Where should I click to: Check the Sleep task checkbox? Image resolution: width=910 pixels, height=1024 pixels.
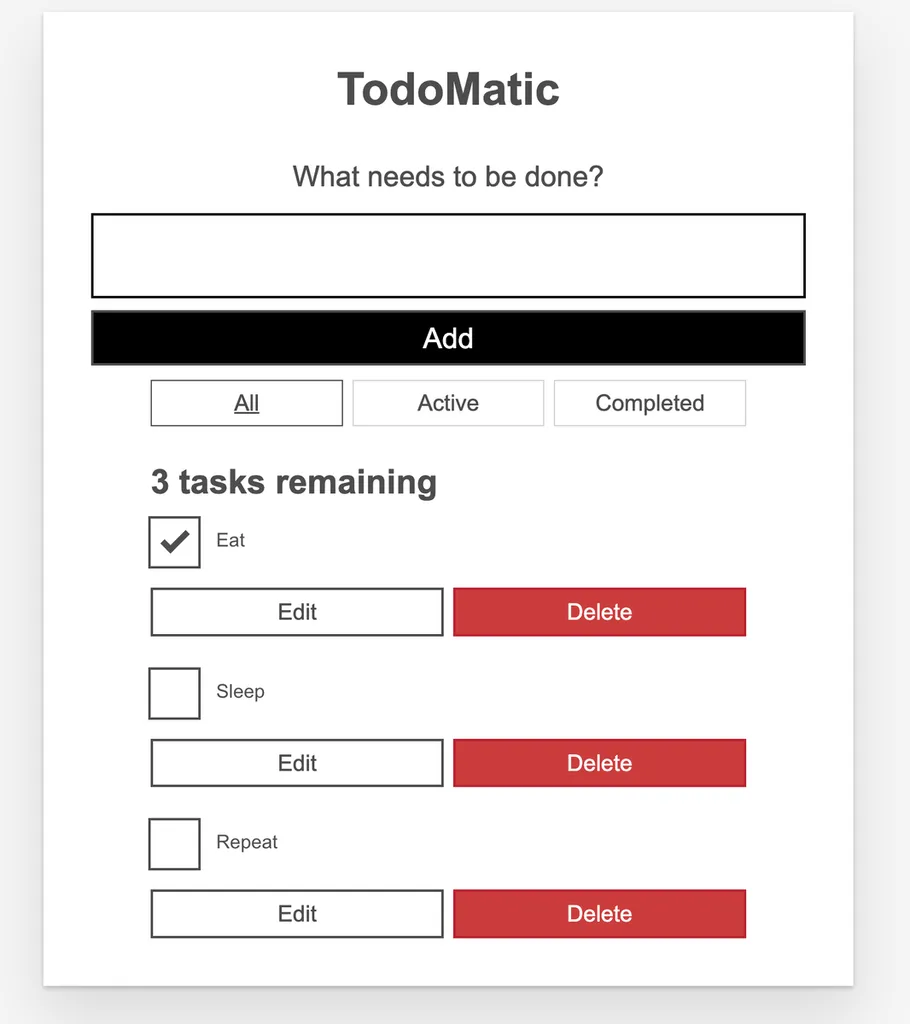175,693
